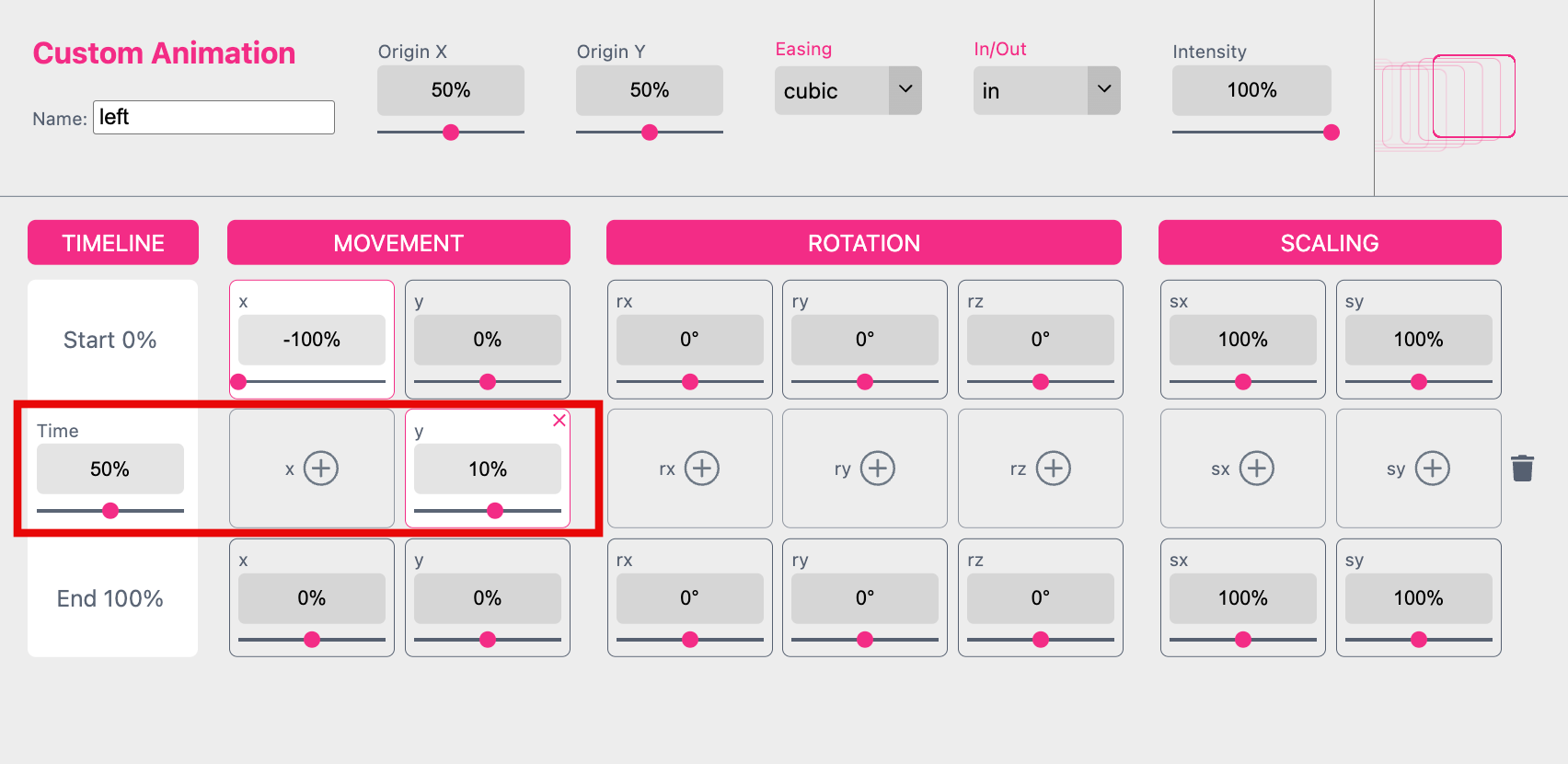Image resolution: width=1568 pixels, height=764 pixels.
Task: Click the Time 50% slider handle
Action: tap(110, 511)
